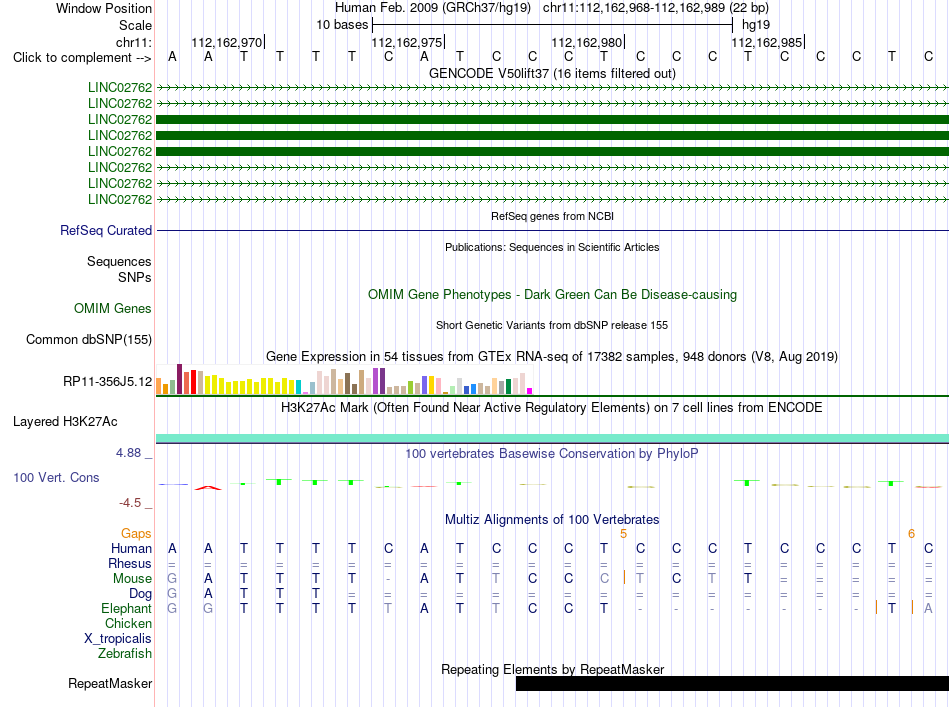Click position marker 112,162,975
The image size is (950, 707).
click(x=407, y=42)
